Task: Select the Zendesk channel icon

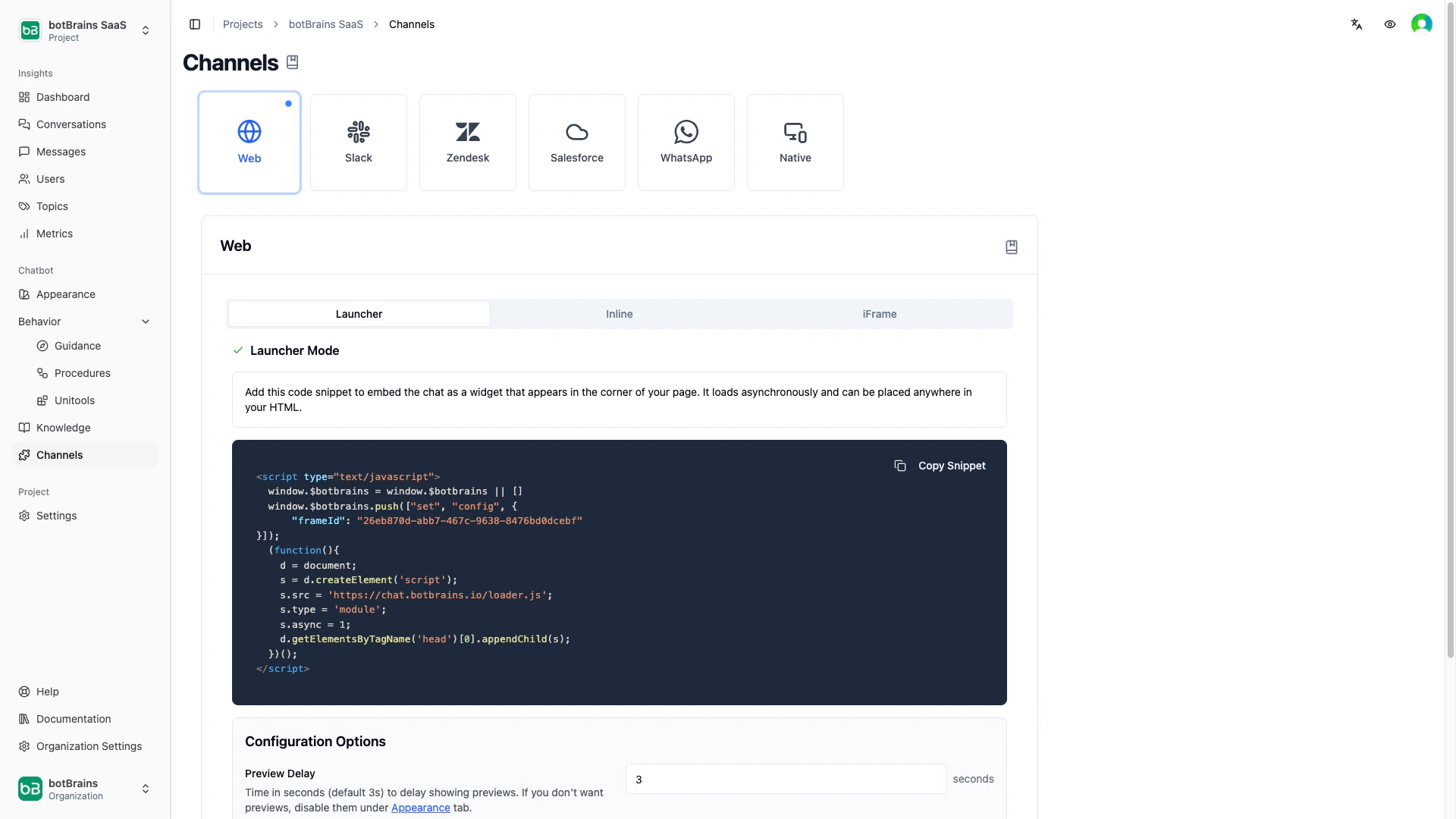Action: click(x=467, y=133)
